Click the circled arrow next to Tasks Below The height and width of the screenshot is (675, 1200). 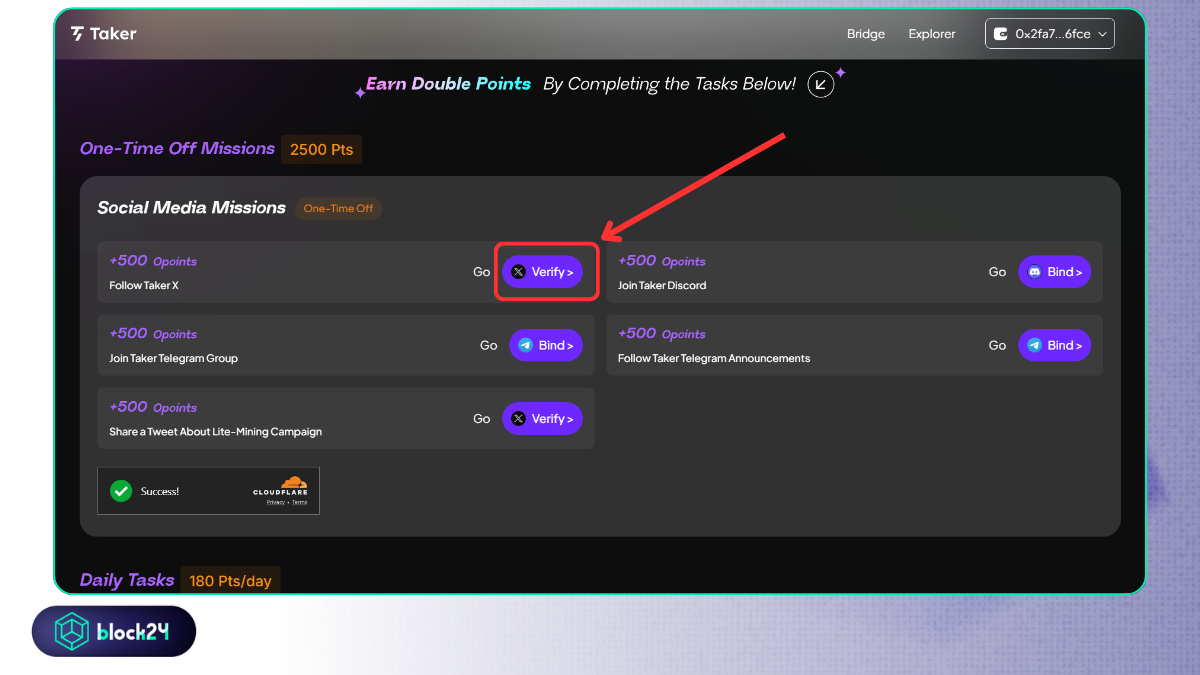(x=821, y=84)
